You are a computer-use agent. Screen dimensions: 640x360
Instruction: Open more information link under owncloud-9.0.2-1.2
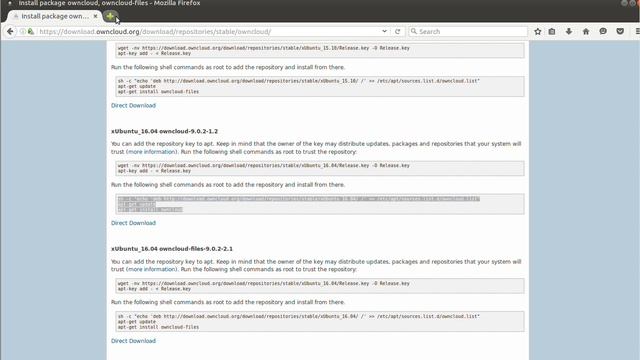(x=151, y=152)
